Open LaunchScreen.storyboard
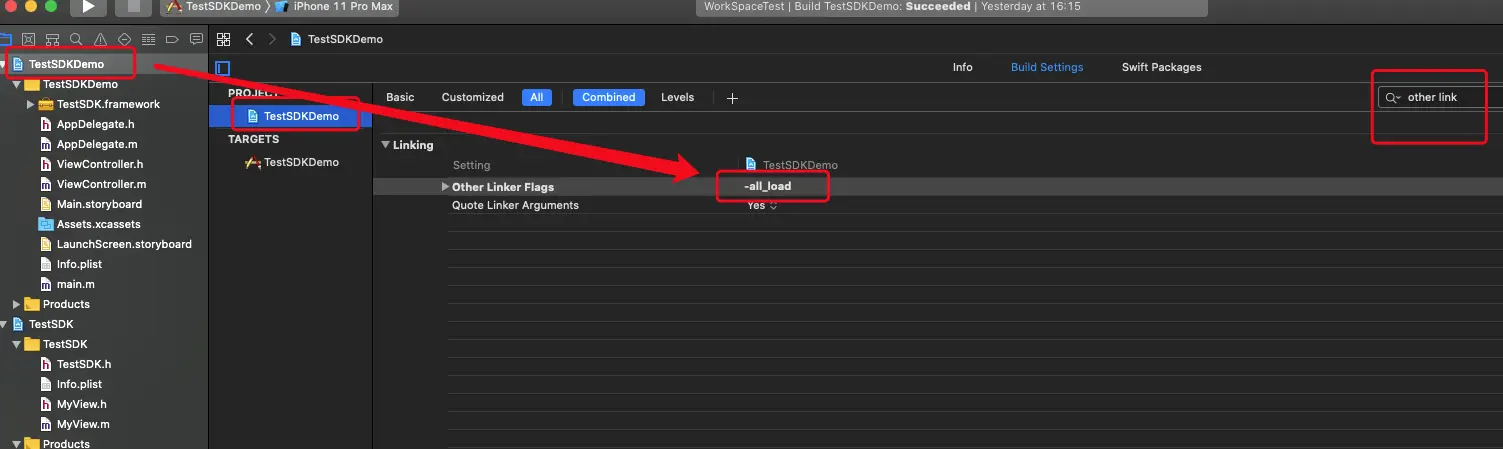The image size is (1503, 449). click(124, 244)
